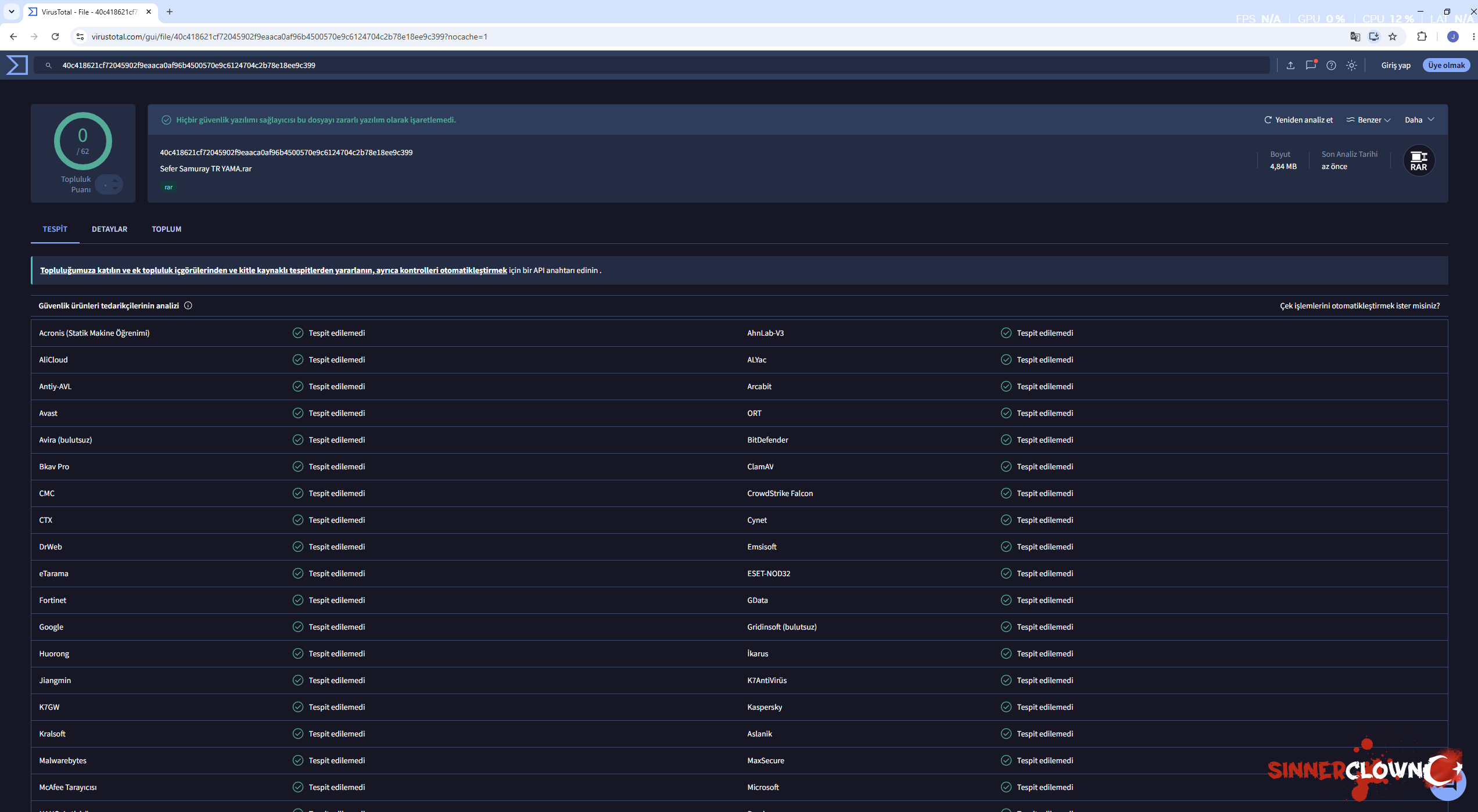Image resolution: width=1478 pixels, height=812 pixels.
Task: Click 'Çek işlemlerini otomatikleştirmek ister misiniz?' link
Action: [x=1359, y=306]
